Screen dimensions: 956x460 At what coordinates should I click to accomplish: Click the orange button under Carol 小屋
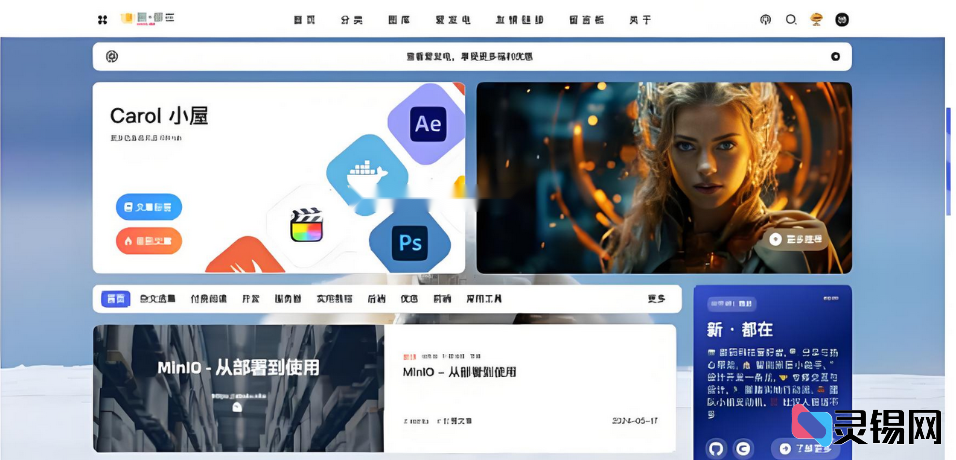(148, 241)
